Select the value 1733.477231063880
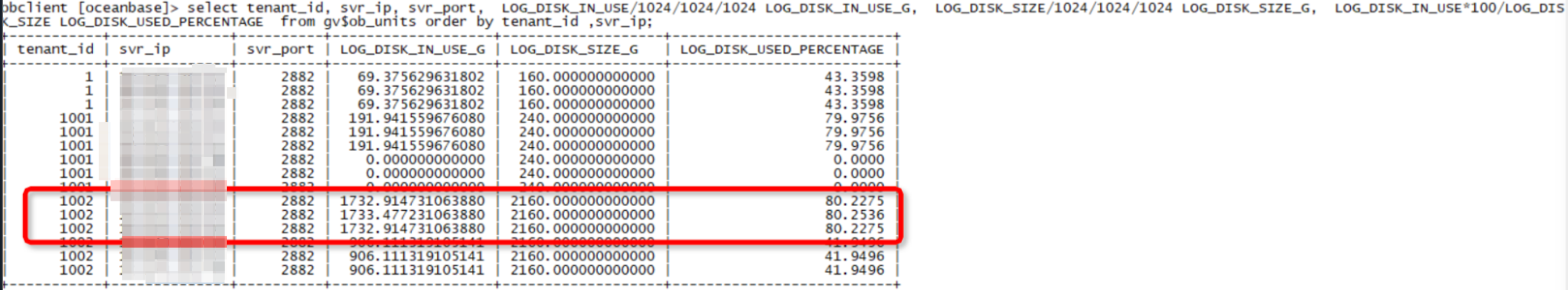This screenshot has width=1568, height=290. [x=412, y=215]
